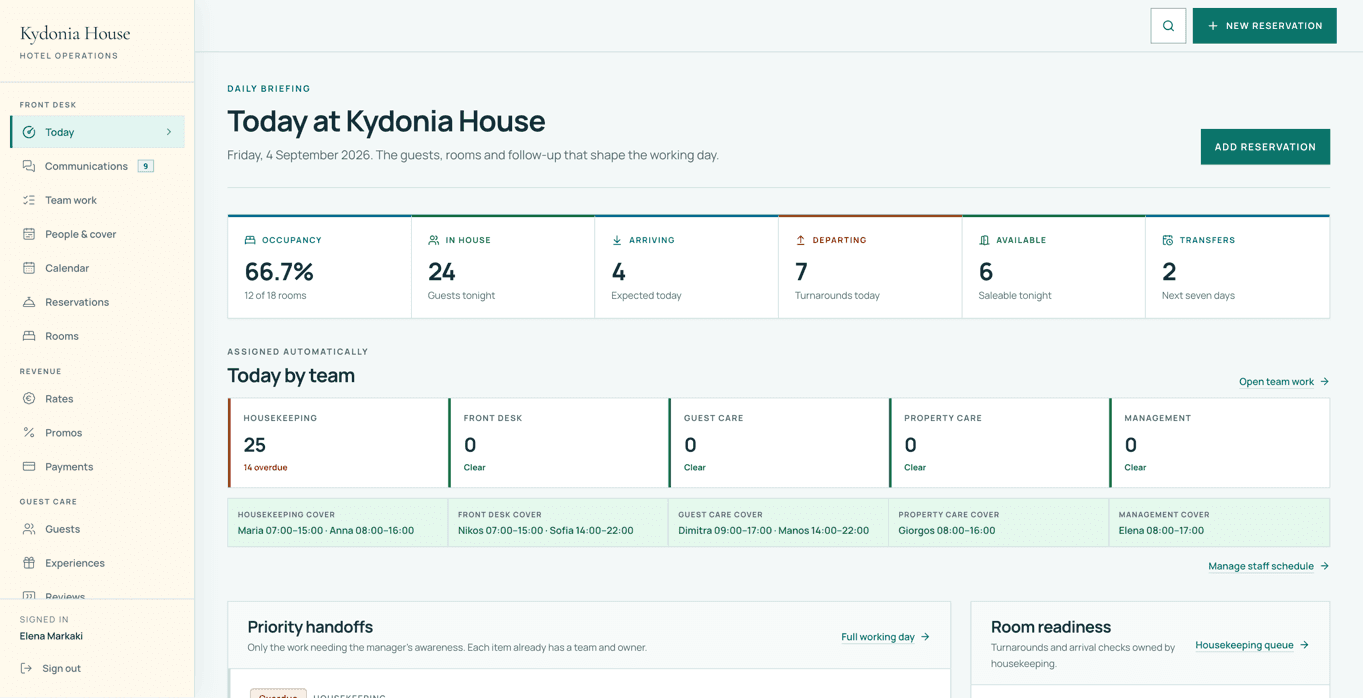
Task: Click the Add Reservation button
Action: coord(1265,147)
